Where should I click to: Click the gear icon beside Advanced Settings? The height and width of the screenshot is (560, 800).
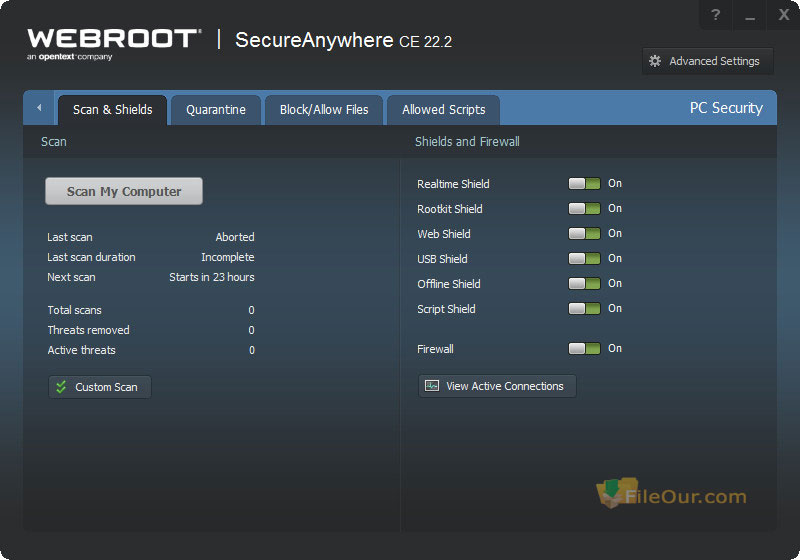655,61
